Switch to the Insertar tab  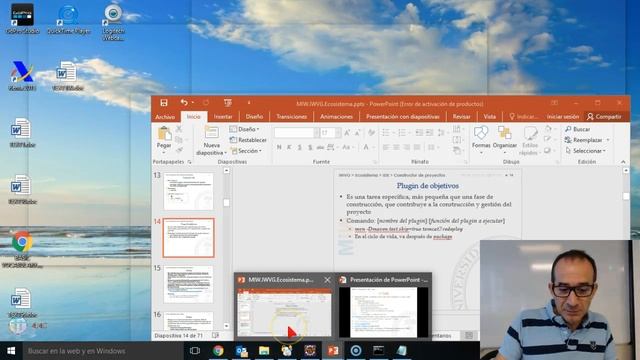[223, 117]
